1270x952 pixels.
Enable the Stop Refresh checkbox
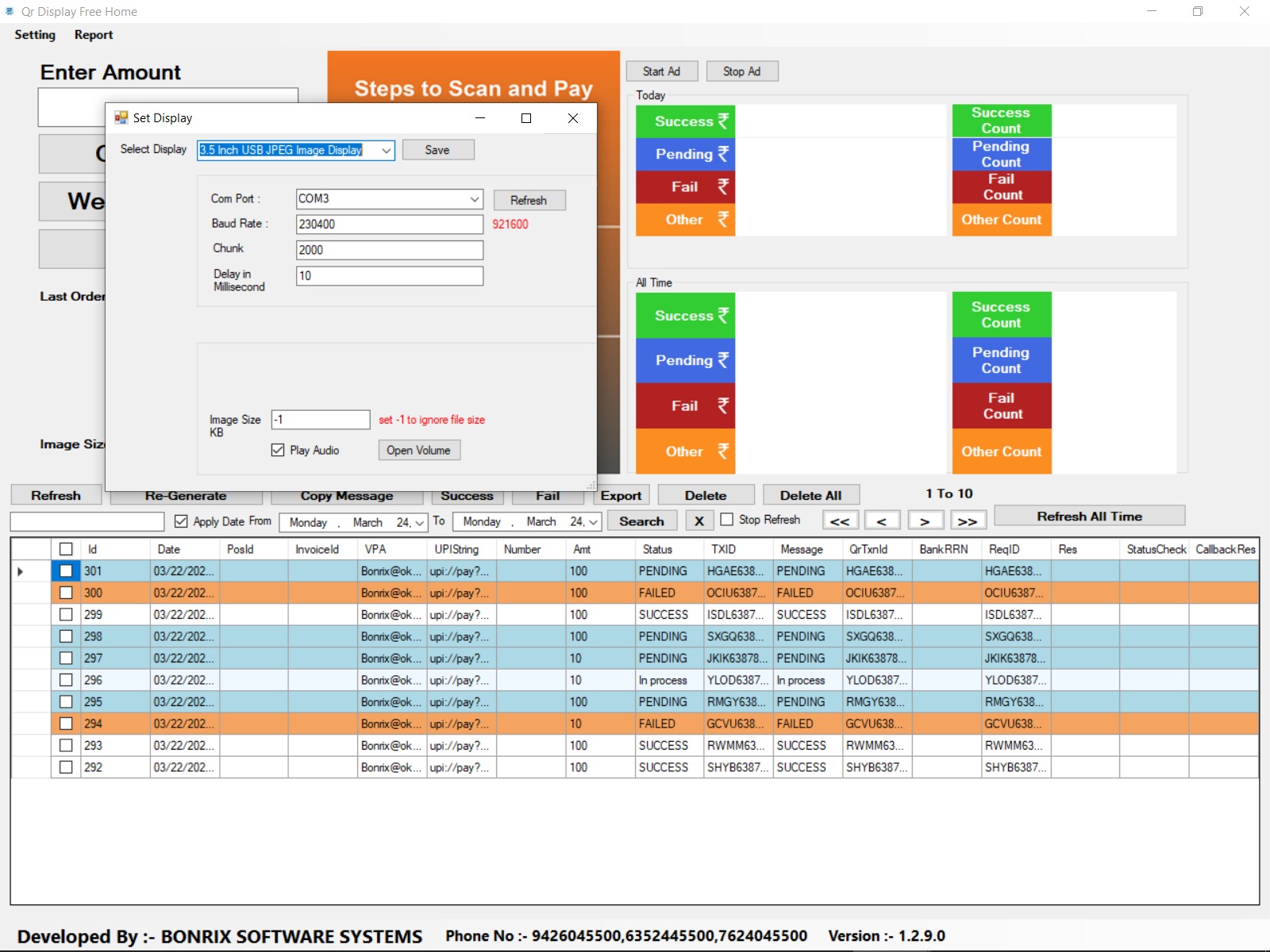(726, 520)
